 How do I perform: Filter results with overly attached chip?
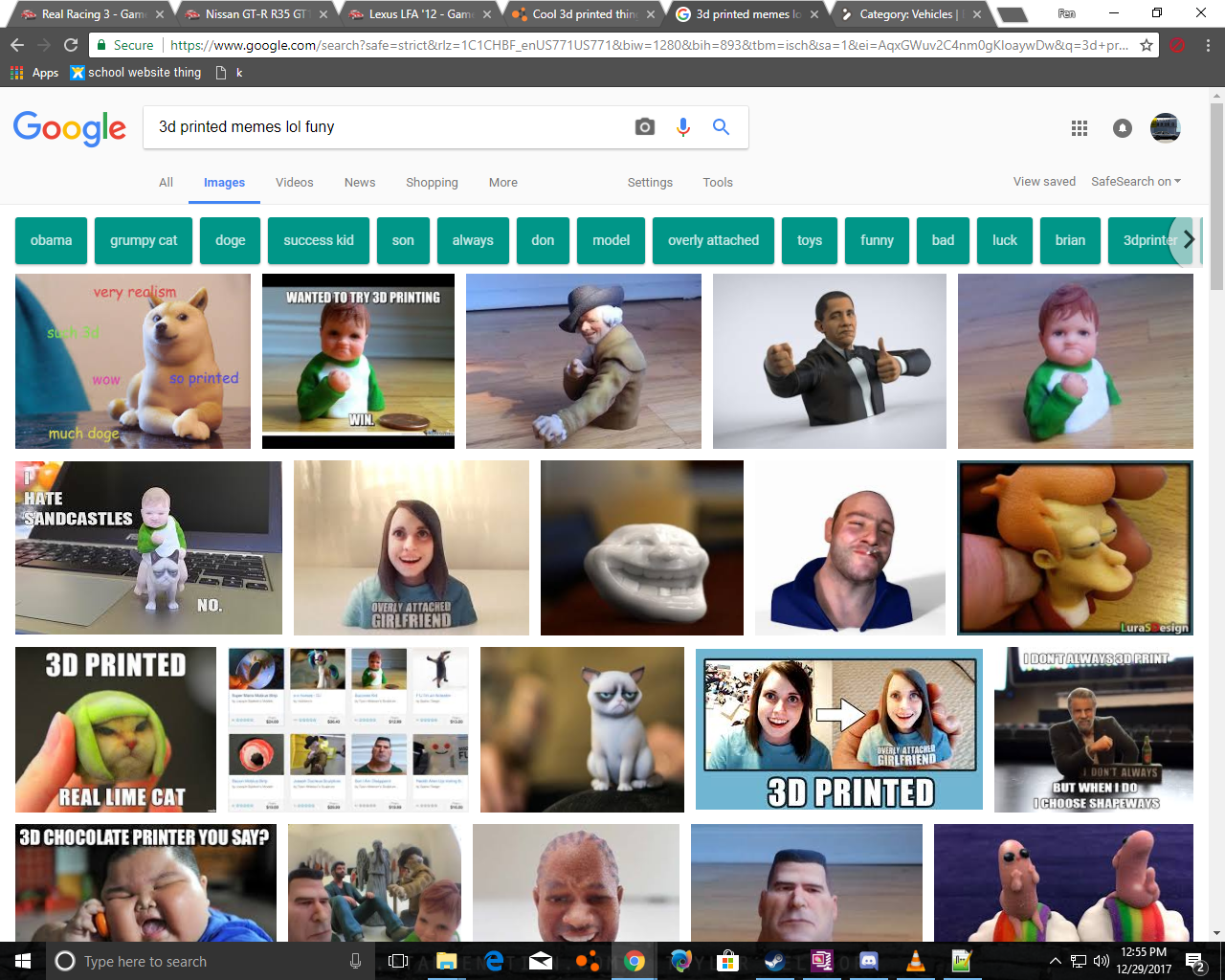click(714, 240)
